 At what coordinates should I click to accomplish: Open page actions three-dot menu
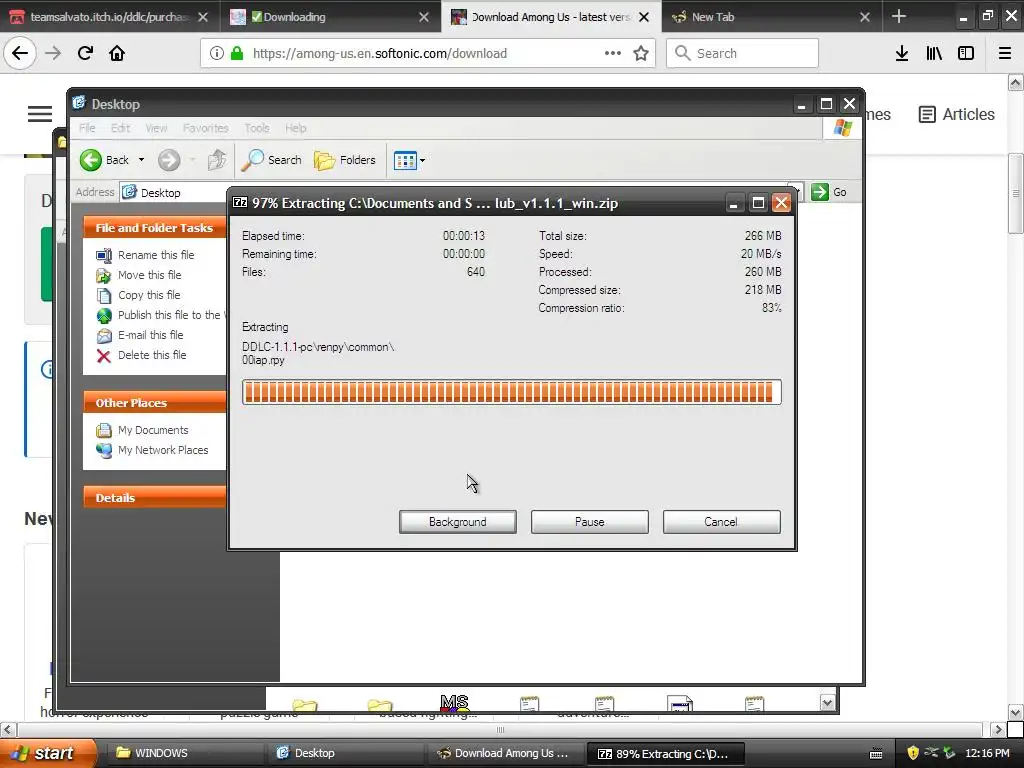coord(613,53)
